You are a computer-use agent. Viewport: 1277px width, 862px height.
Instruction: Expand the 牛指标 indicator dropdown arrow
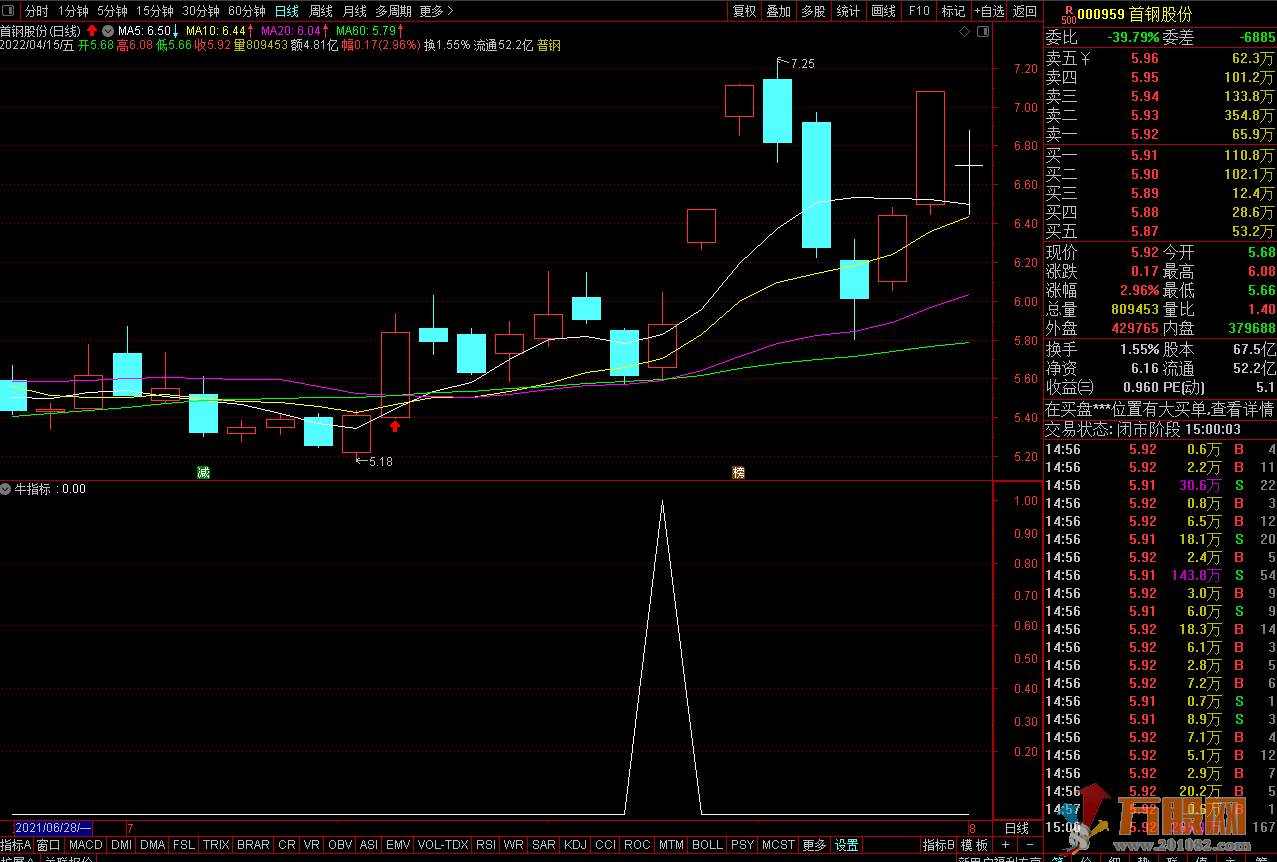coord(6,489)
